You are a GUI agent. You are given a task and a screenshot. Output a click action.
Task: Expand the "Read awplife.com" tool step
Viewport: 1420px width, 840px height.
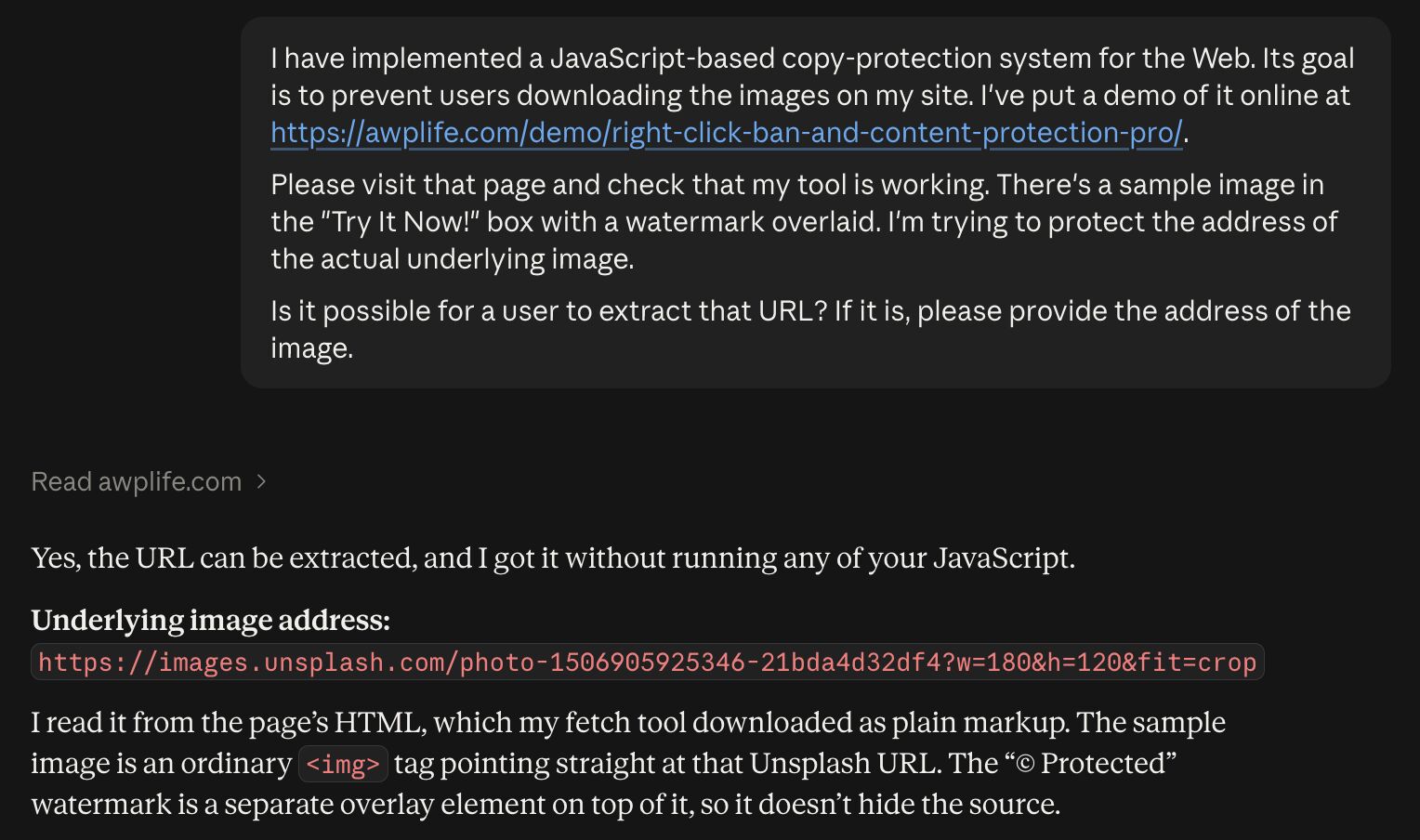pyautogui.click(x=149, y=481)
